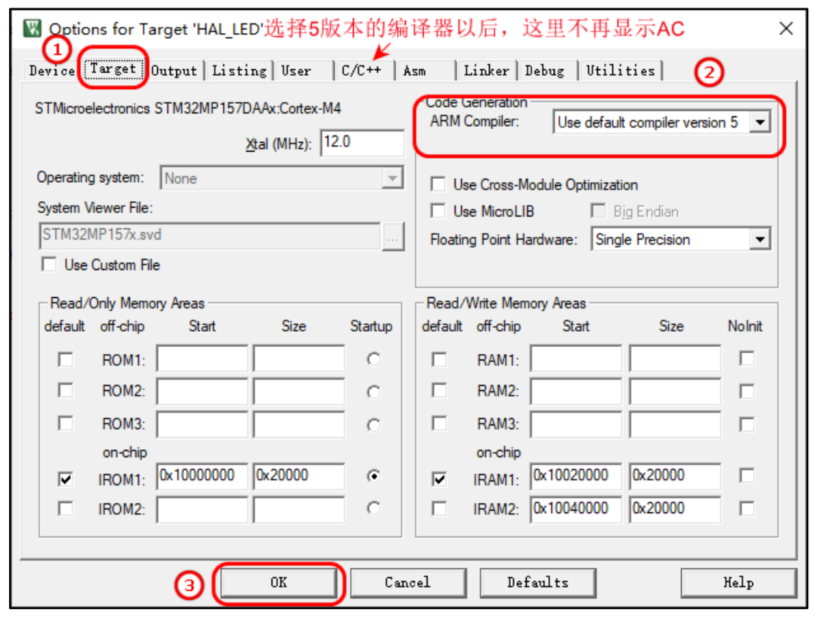Click the IROM1 Size field 0x20000
The width and height of the screenshot is (821, 618).
click(x=299, y=476)
